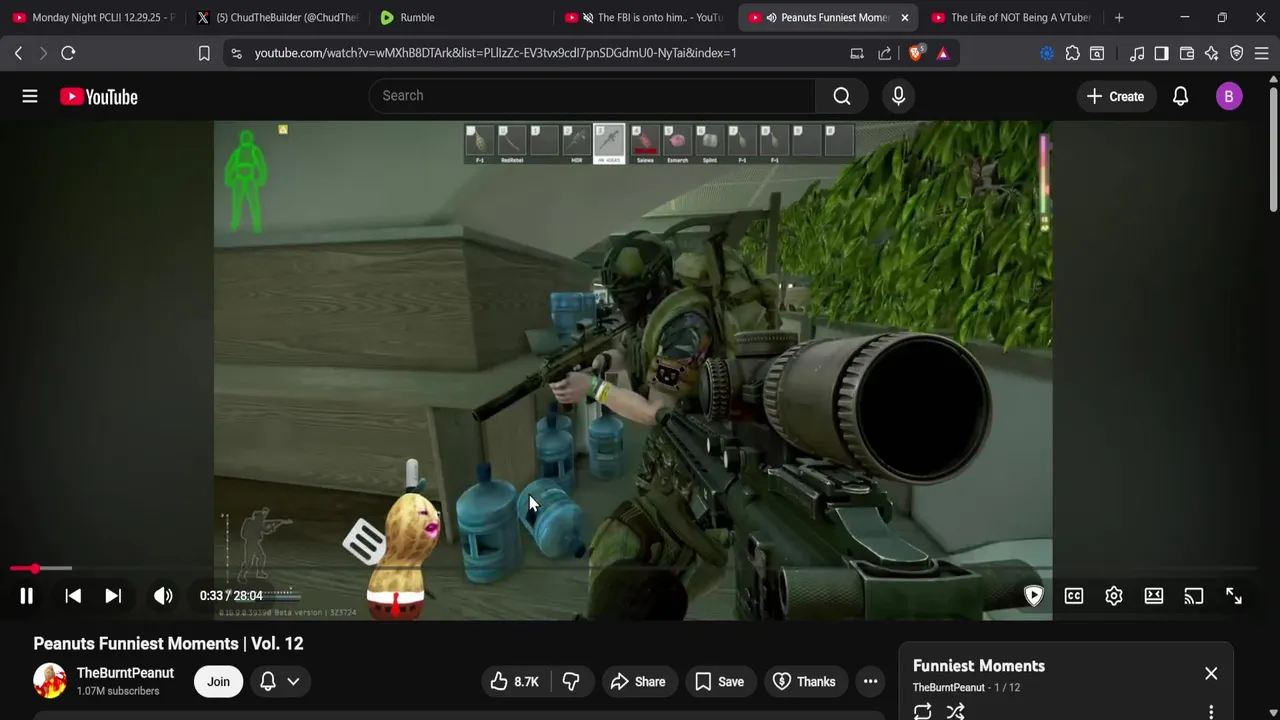Skip to the next playlist video
The height and width of the screenshot is (720, 1280).
[113, 596]
